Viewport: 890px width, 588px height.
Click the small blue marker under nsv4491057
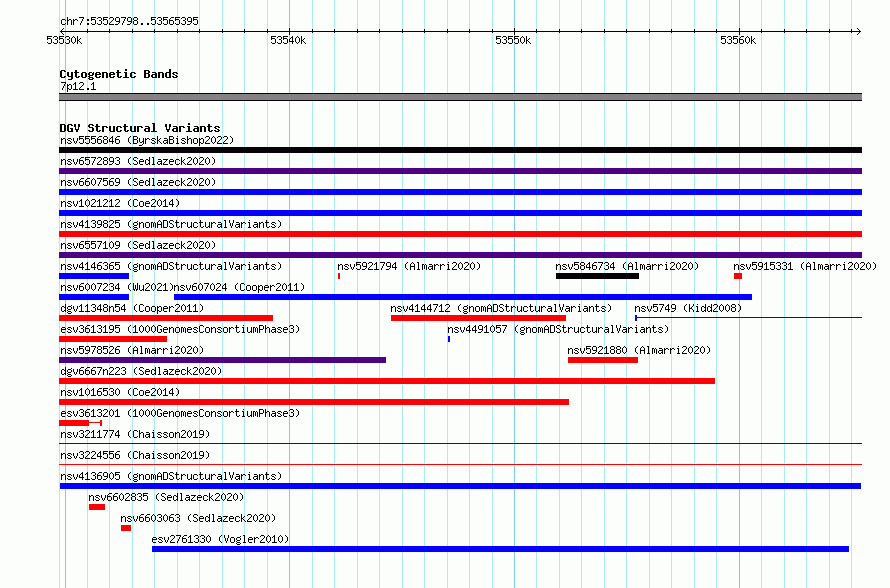[449, 339]
